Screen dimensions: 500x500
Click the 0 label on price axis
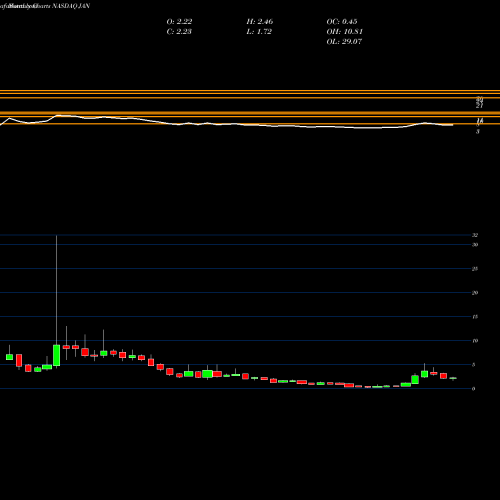pyautogui.click(x=474, y=389)
